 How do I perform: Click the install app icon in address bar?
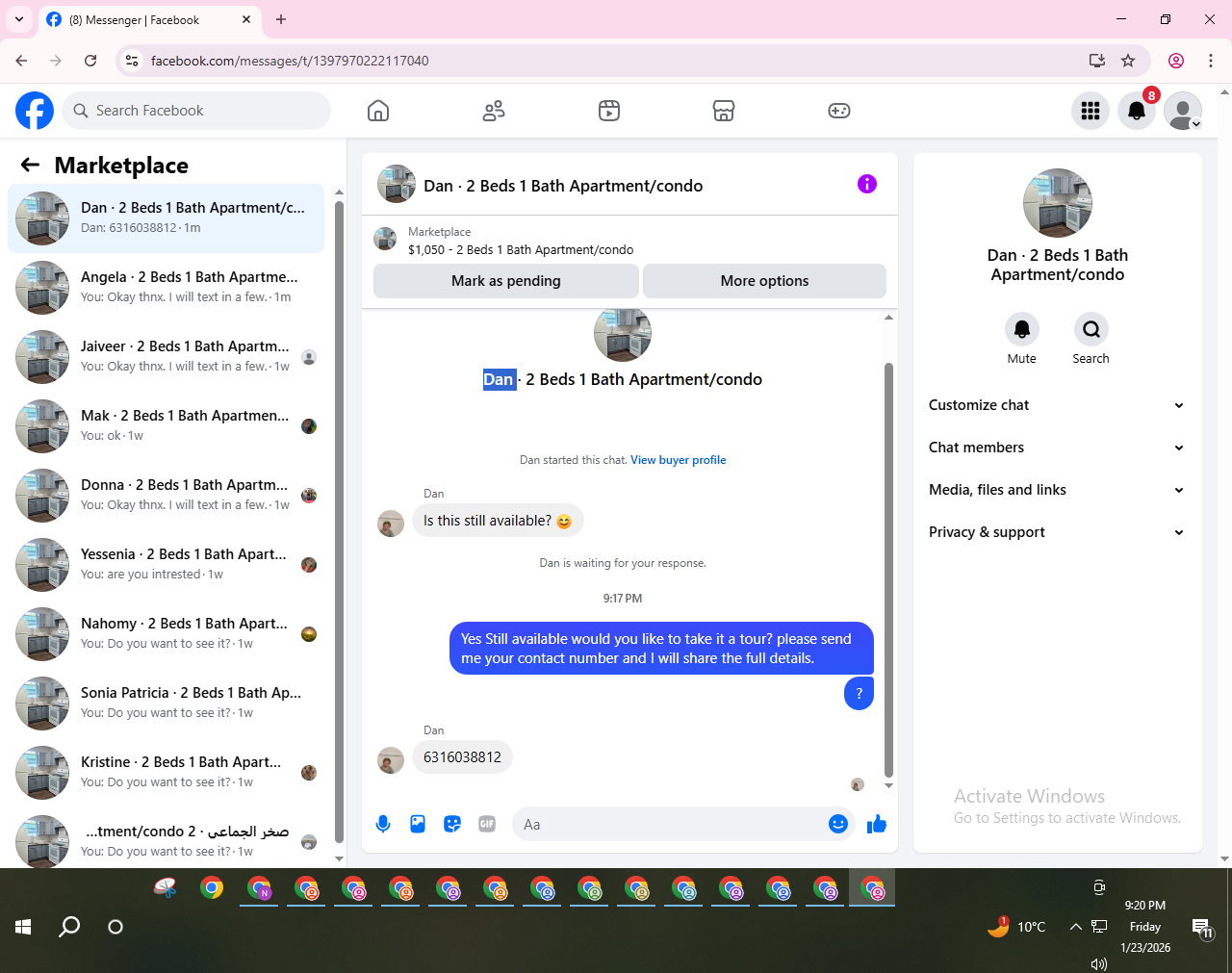[1096, 61]
